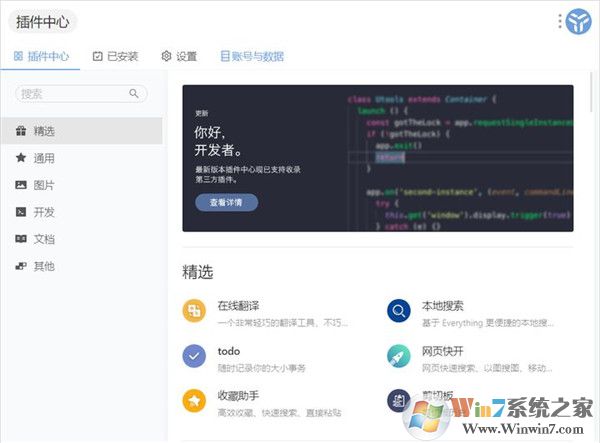
Task: Click the 精选 section heading
Action: [198, 272]
